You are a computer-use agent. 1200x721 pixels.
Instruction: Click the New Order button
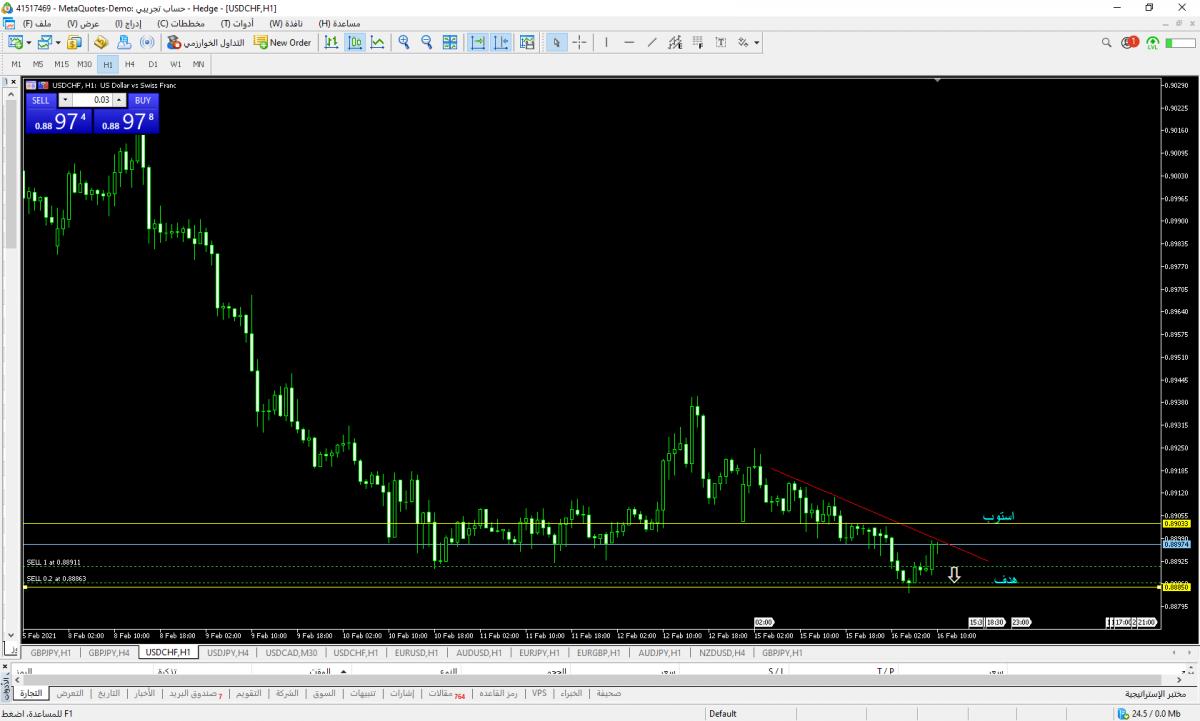[x=283, y=42]
